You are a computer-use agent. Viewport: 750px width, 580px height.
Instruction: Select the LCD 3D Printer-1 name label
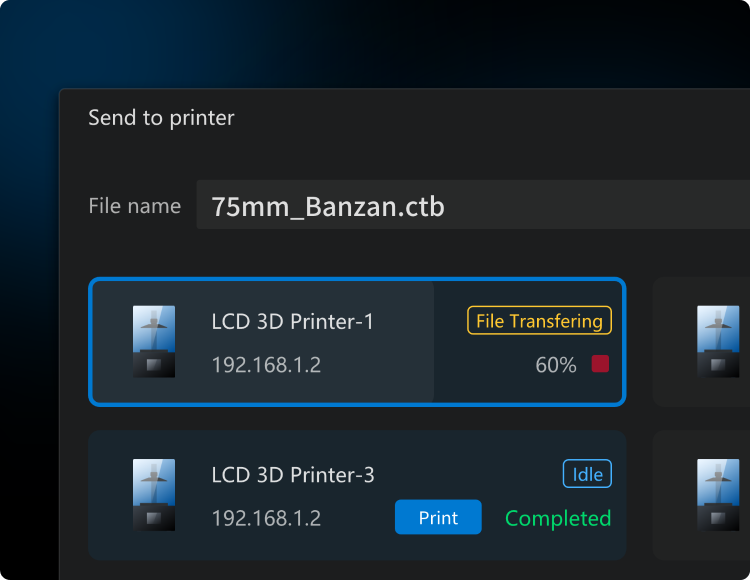pos(292,321)
